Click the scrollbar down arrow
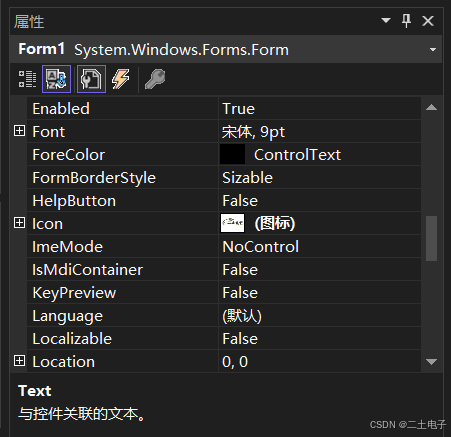The height and width of the screenshot is (437, 451). 432,362
